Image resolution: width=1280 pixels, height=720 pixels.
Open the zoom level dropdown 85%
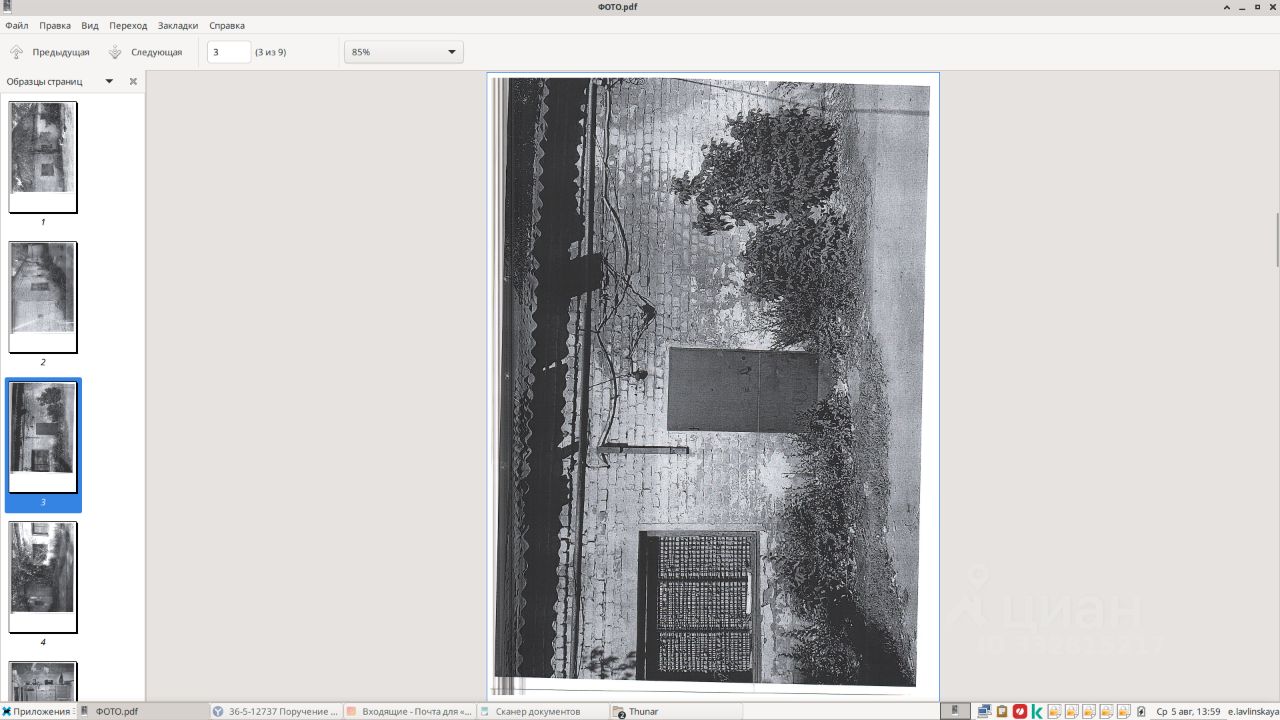404,52
